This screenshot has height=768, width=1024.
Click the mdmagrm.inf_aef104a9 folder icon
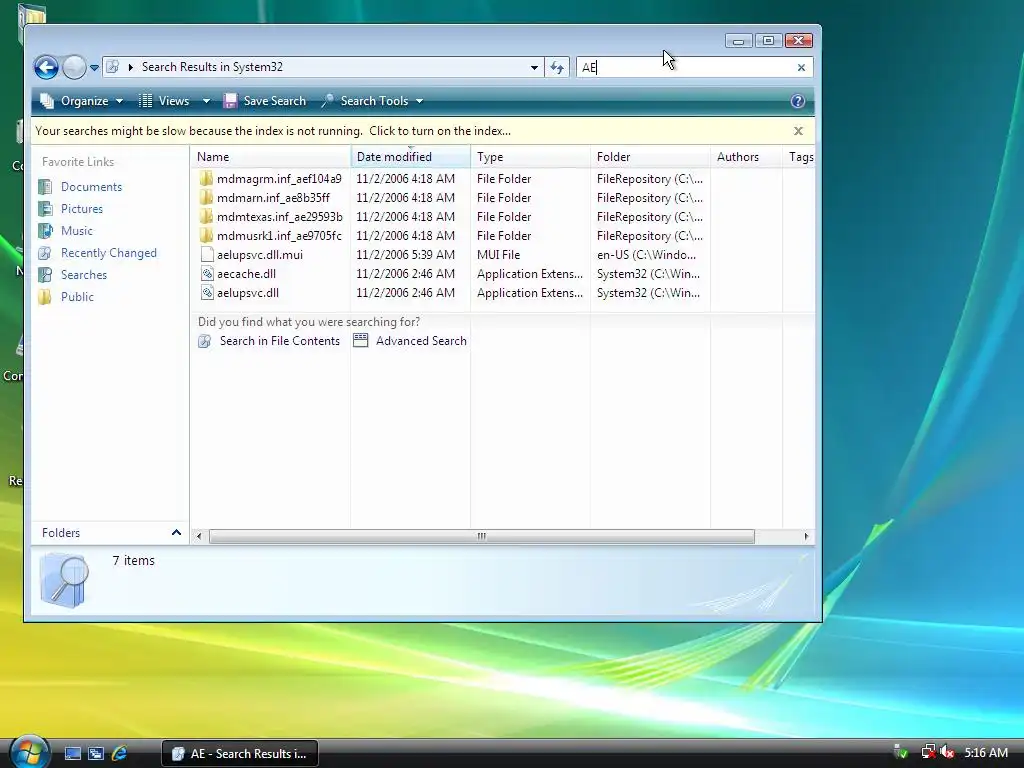coord(206,179)
